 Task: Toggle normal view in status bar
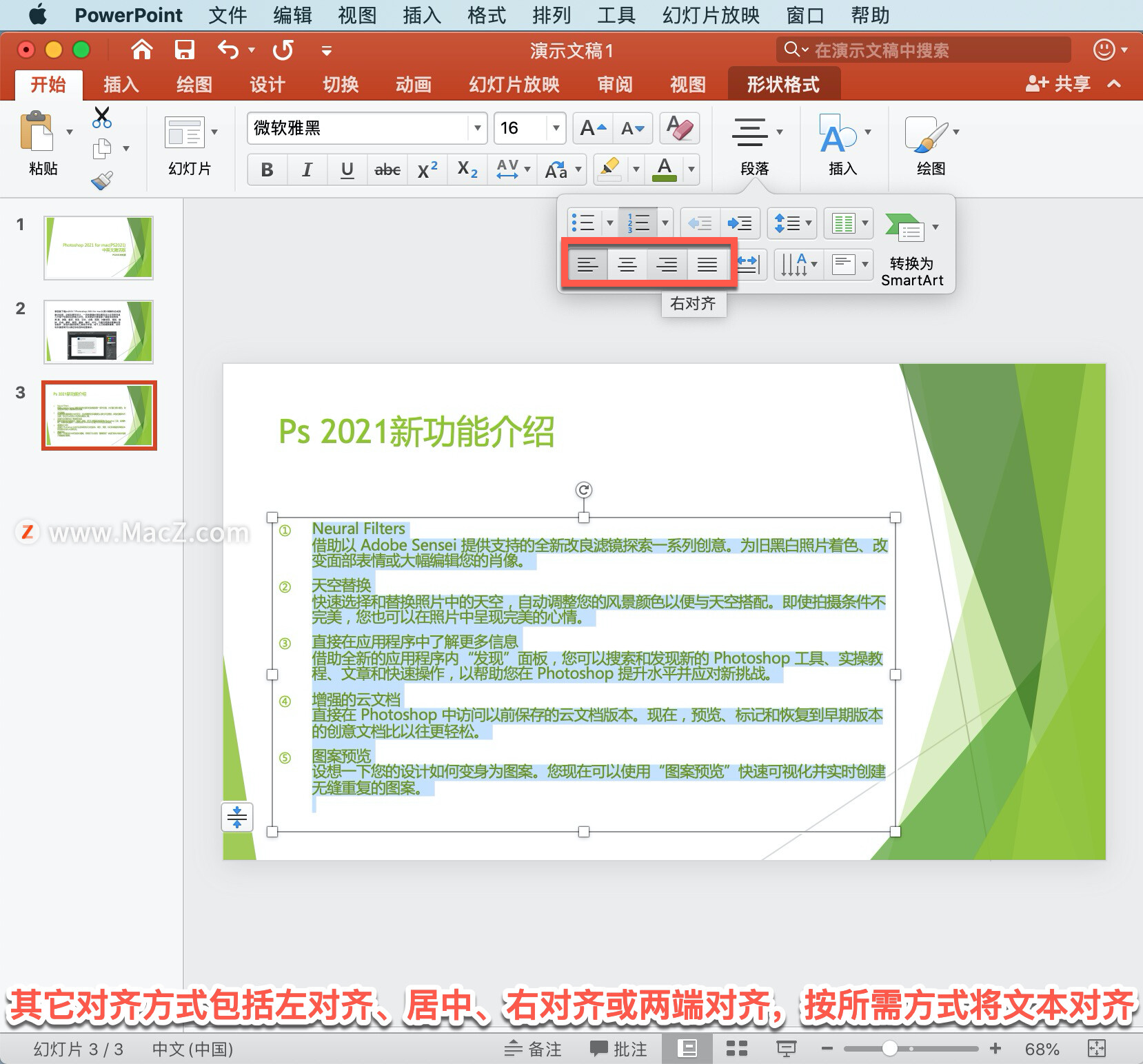(687, 1049)
